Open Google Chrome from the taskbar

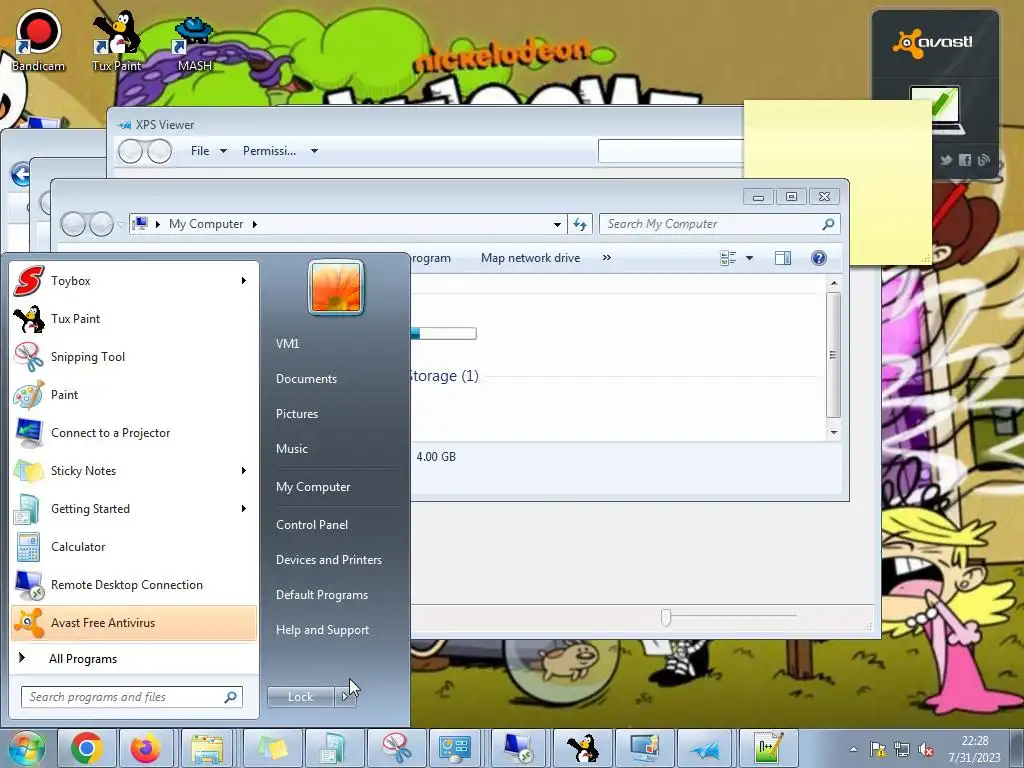click(x=87, y=748)
